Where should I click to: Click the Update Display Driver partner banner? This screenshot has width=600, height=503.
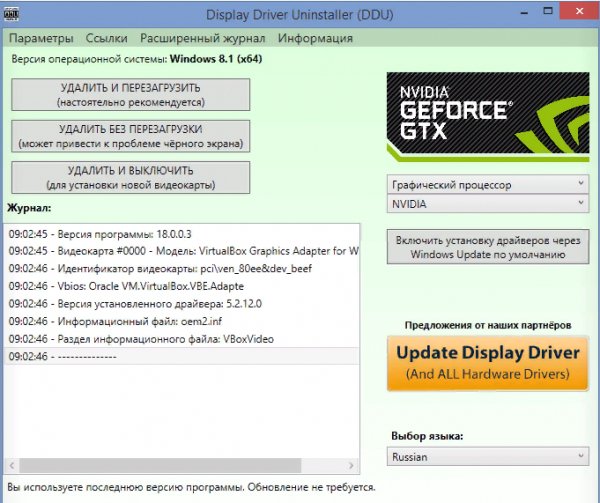pos(488,363)
